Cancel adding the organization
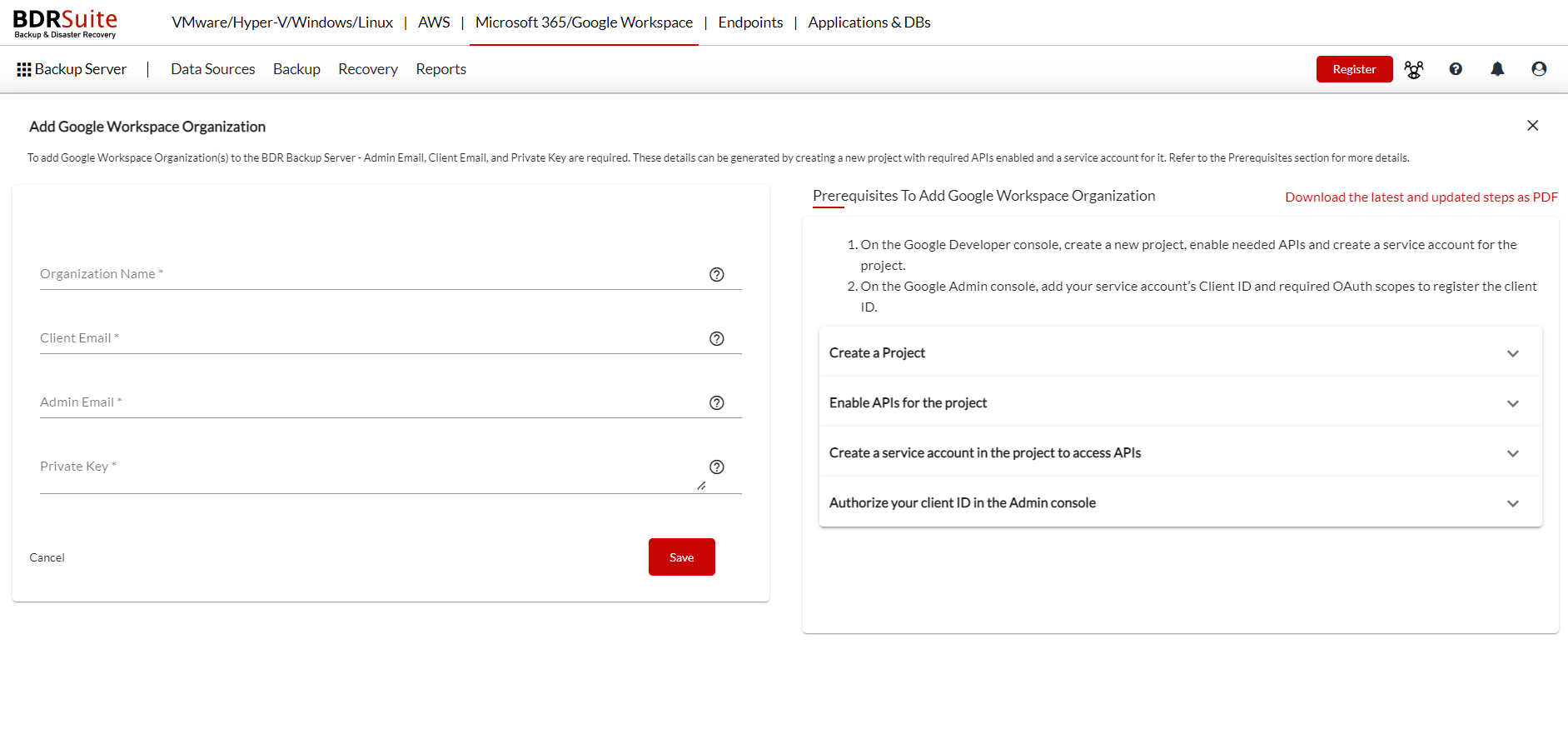Viewport: 1568px width, 744px height. [x=47, y=557]
